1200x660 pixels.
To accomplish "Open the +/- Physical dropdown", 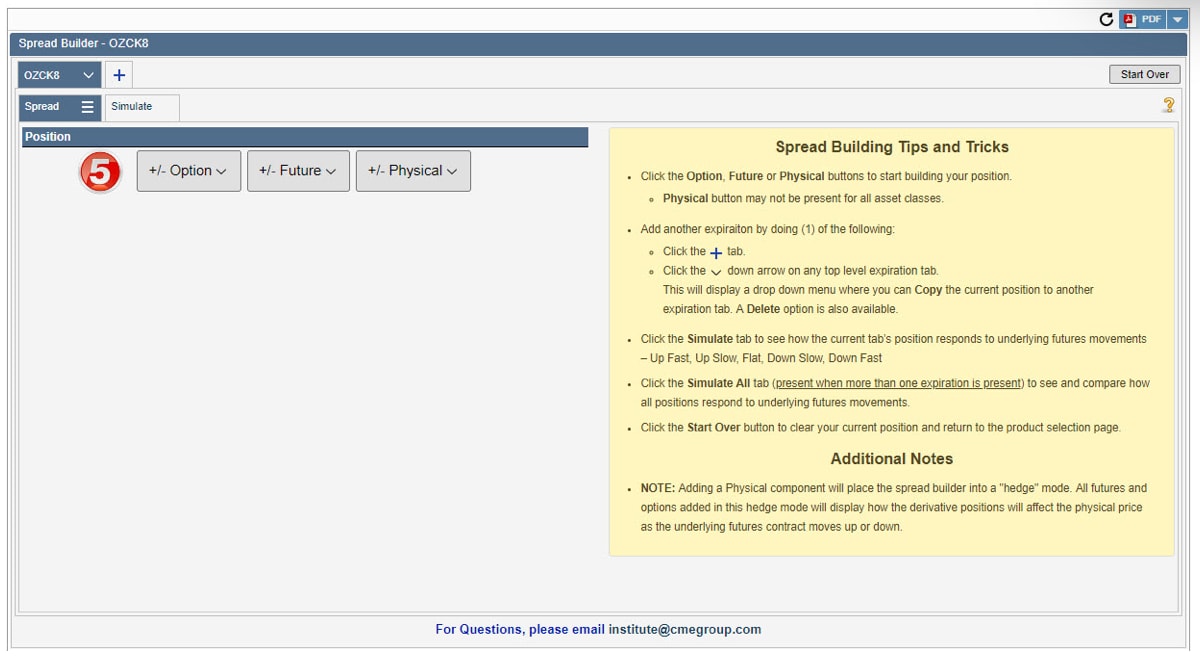I will [413, 171].
